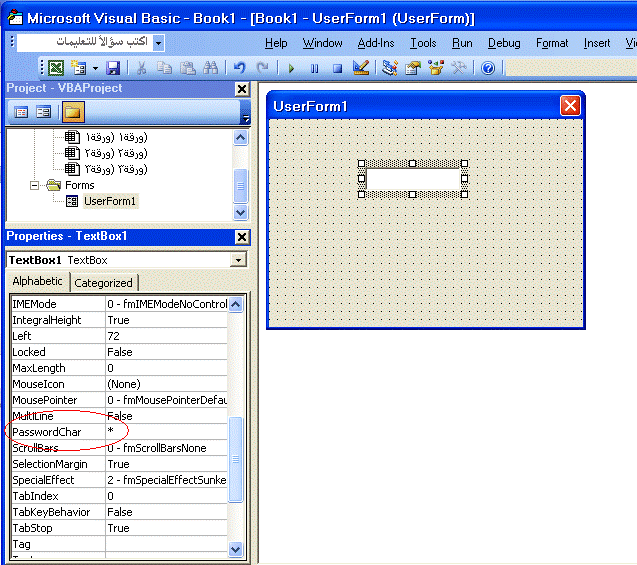Click View Object icon in Project panel
This screenshot has height=565, width=637.
click(x=43, y=112)
